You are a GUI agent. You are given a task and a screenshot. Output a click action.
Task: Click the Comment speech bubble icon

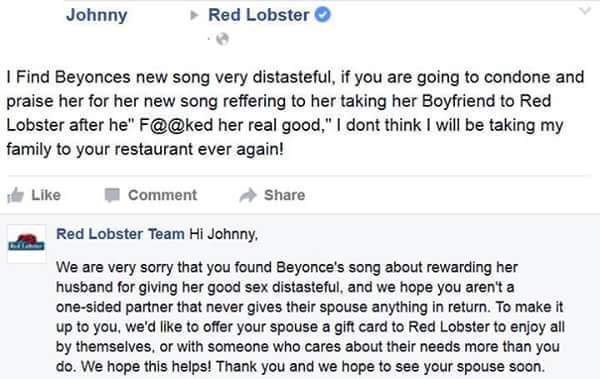pos(112,195)
